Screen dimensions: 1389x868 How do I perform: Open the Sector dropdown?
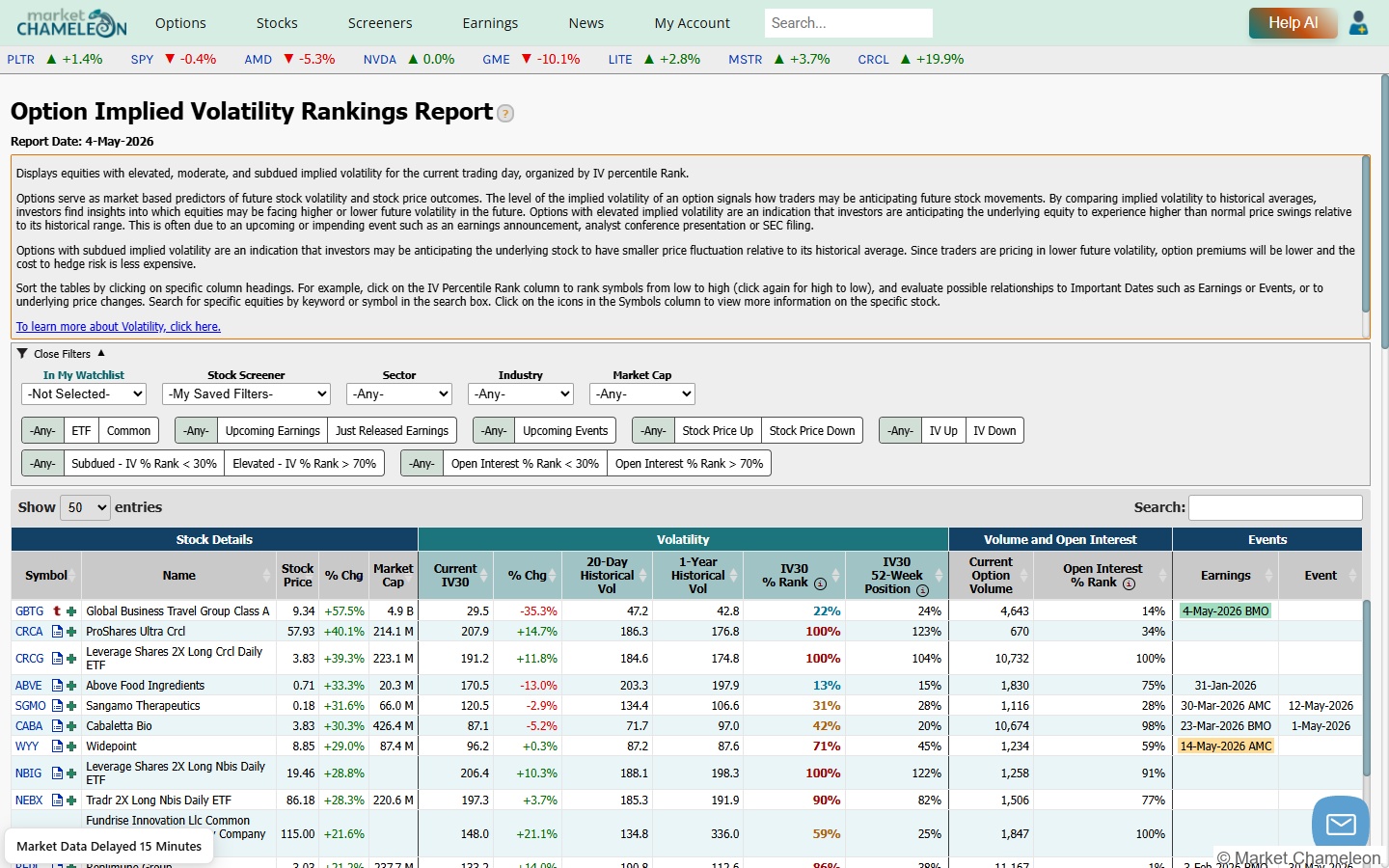[x=399, y=393]
